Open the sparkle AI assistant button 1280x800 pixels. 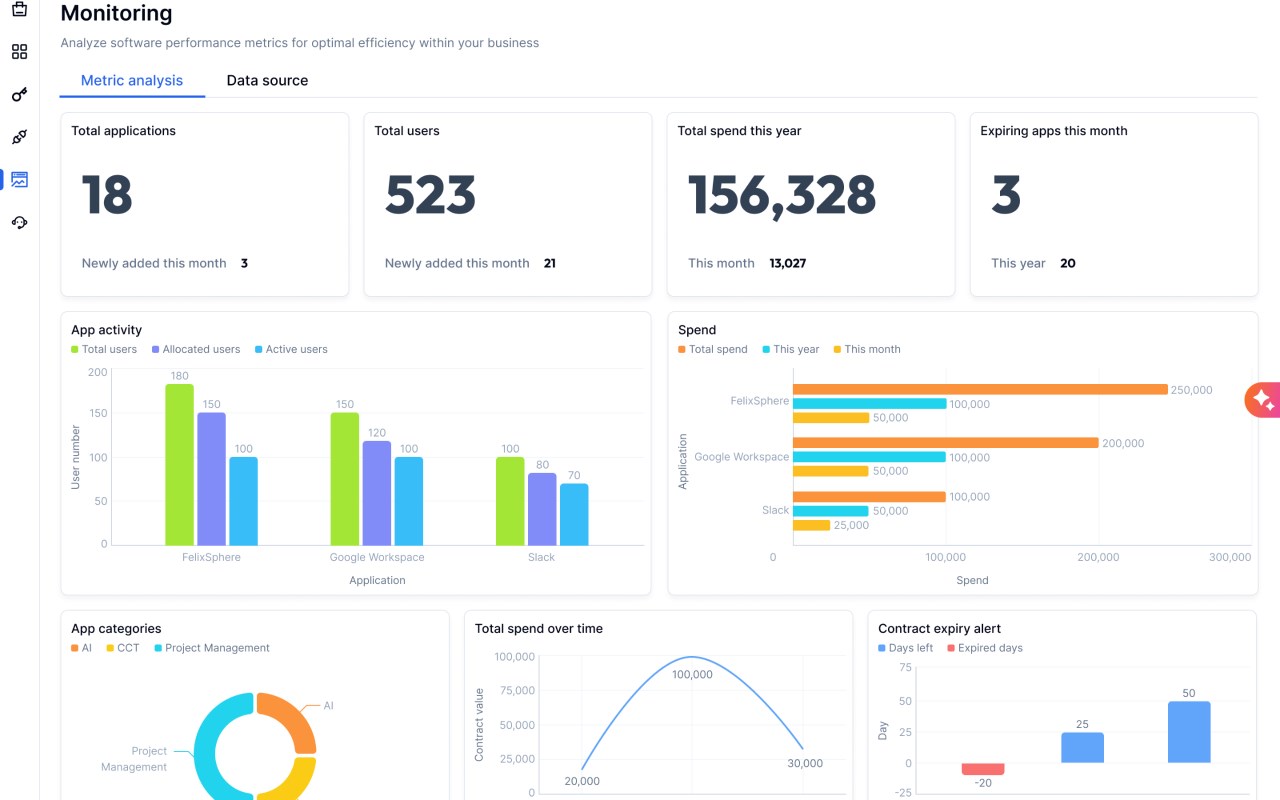1262,400
